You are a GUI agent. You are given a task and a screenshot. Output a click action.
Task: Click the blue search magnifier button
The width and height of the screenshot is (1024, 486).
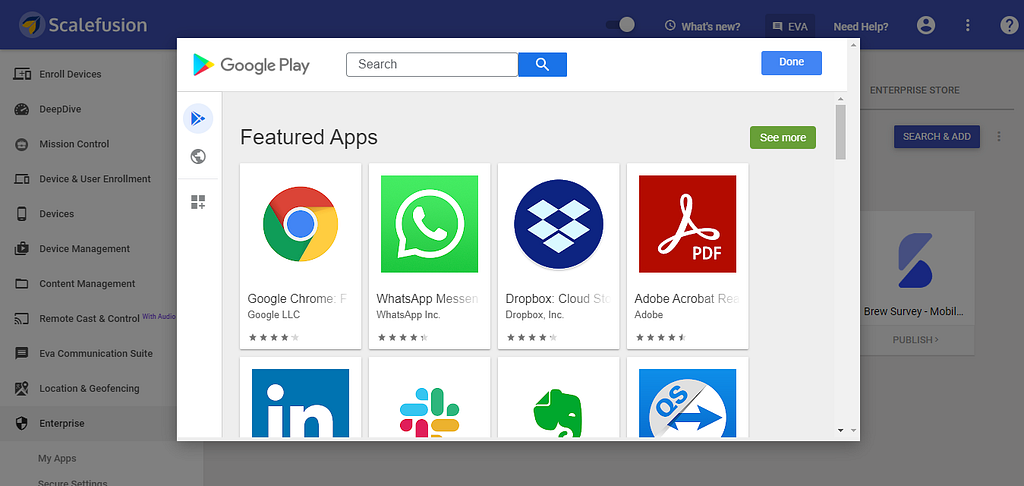click(x=542, y=64)
